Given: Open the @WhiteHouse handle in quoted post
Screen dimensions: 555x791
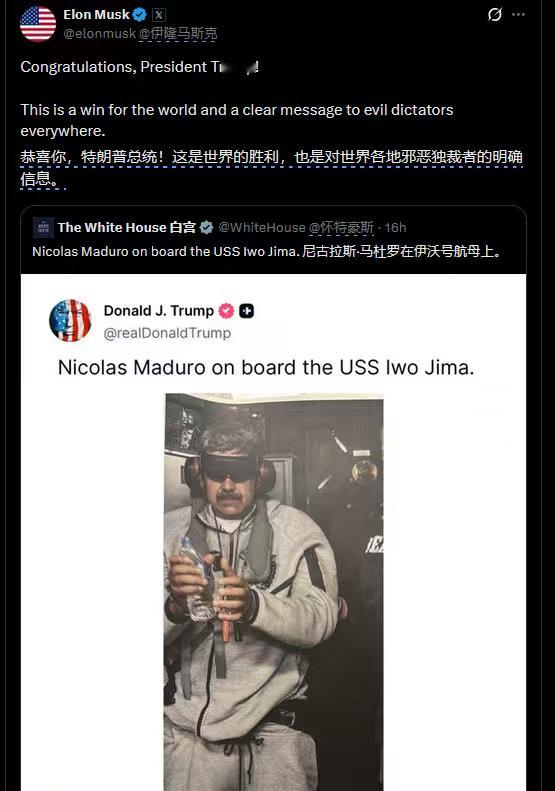Looking at the screenshot, I should tap(262, 228).
